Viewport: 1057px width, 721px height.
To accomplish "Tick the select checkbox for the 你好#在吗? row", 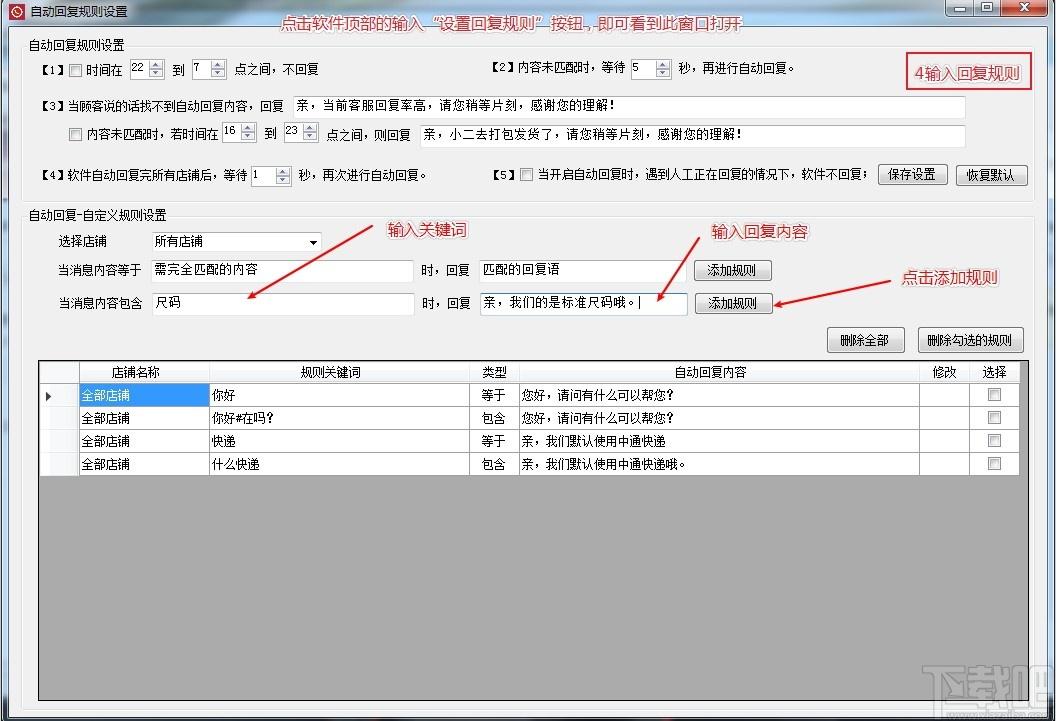I will coord(994,418).
